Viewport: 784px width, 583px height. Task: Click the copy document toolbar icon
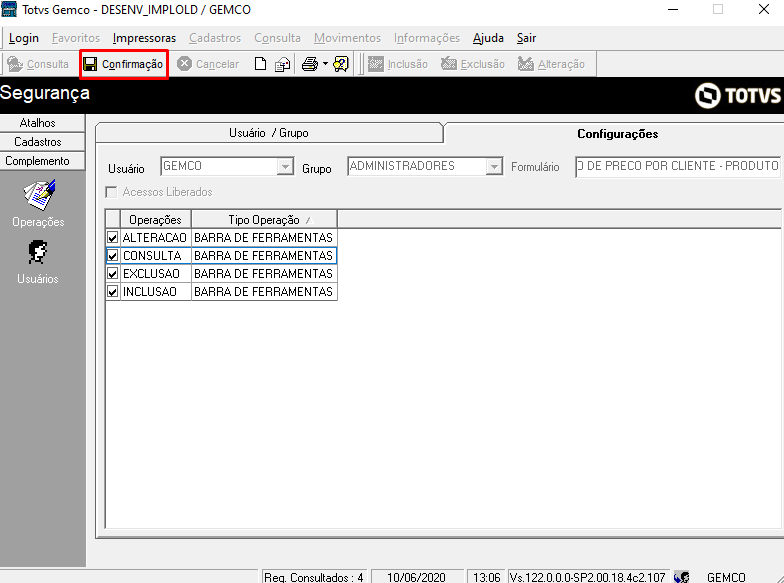(282, 64)
